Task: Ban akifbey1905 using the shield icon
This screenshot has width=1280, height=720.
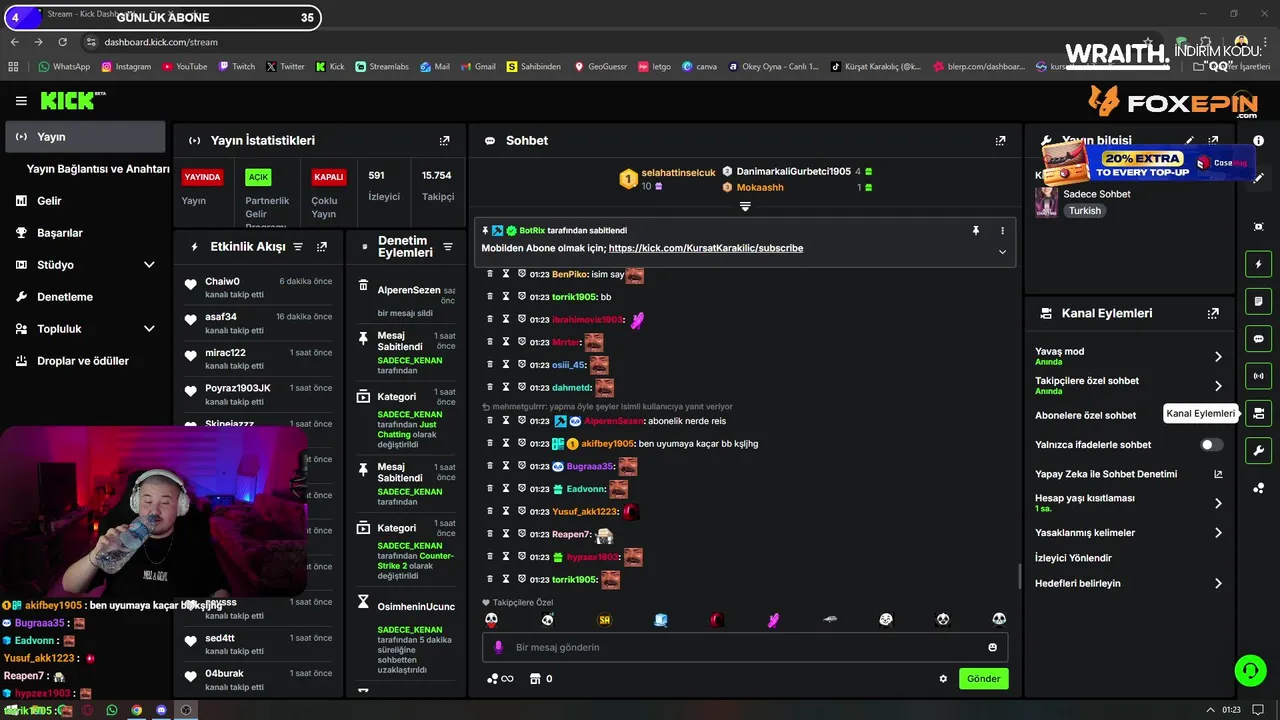Action: tap(522, 443)
